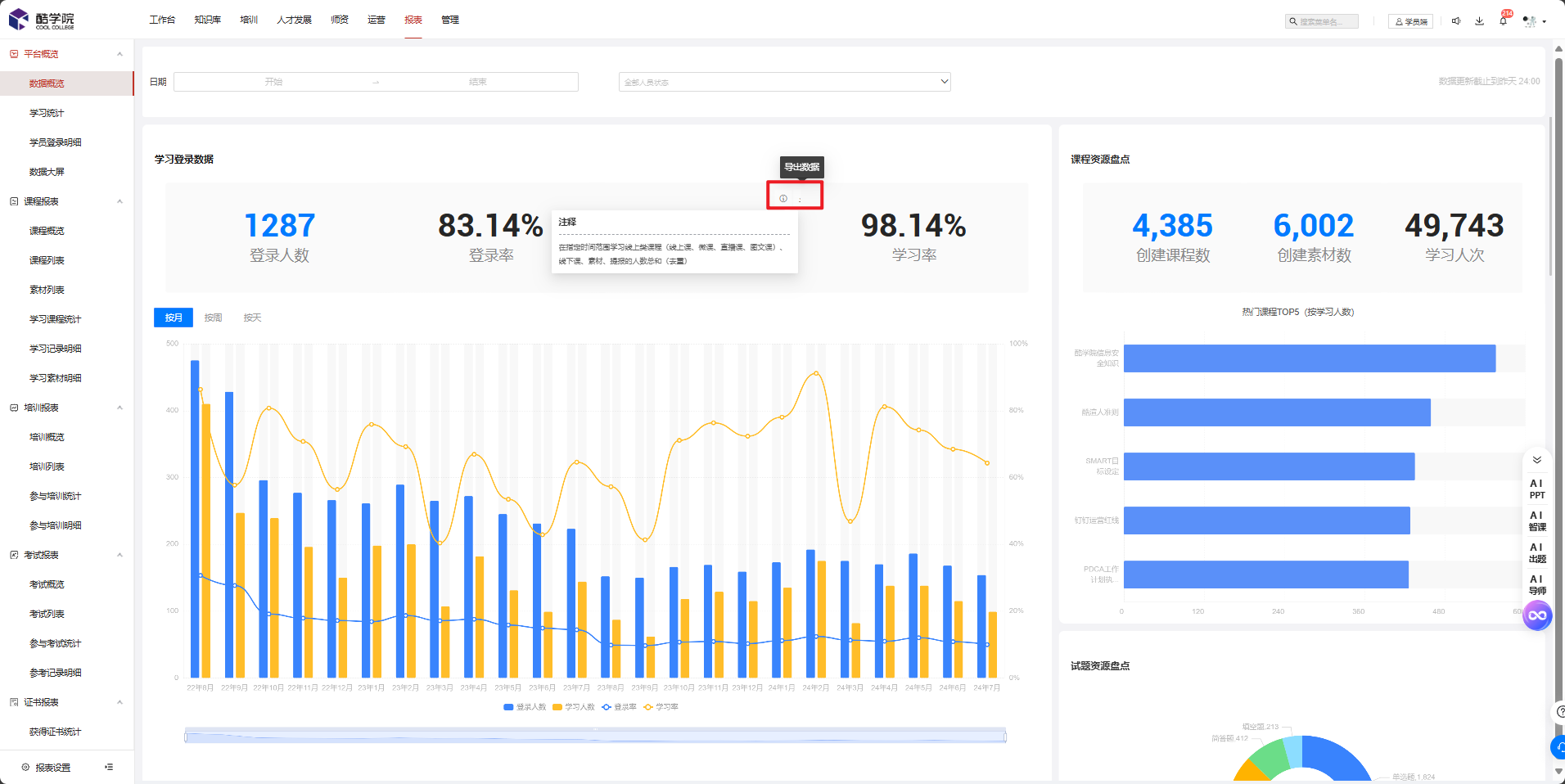Screen dimensions: 1565x784
Task: Switch chart to 按月 view
Action: (174, 318)
